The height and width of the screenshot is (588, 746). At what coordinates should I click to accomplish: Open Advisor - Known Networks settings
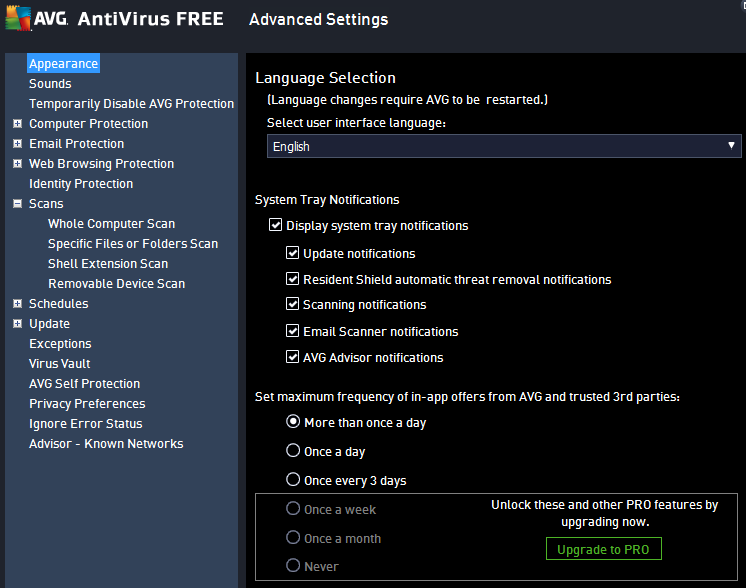(x=106, y=443)
